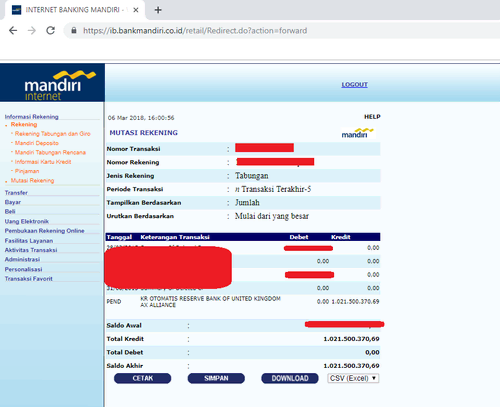Open Fasilitas Layanan menu
This screenshot has height=407, width=500.
click(x=29, y=241)
